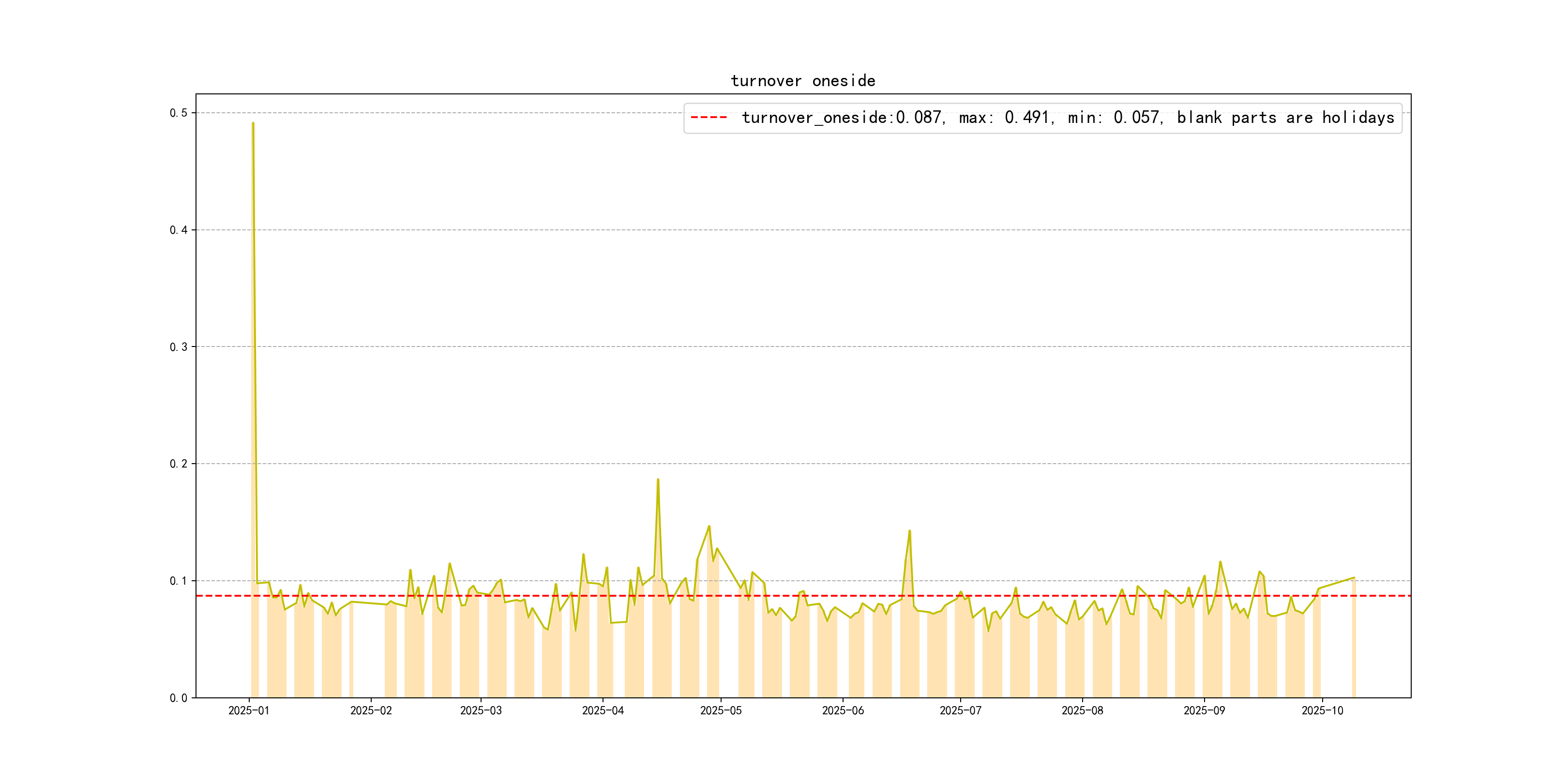Click the 2025-06 x-axis label
This screenshot has width=1568, height=784.
843,711
